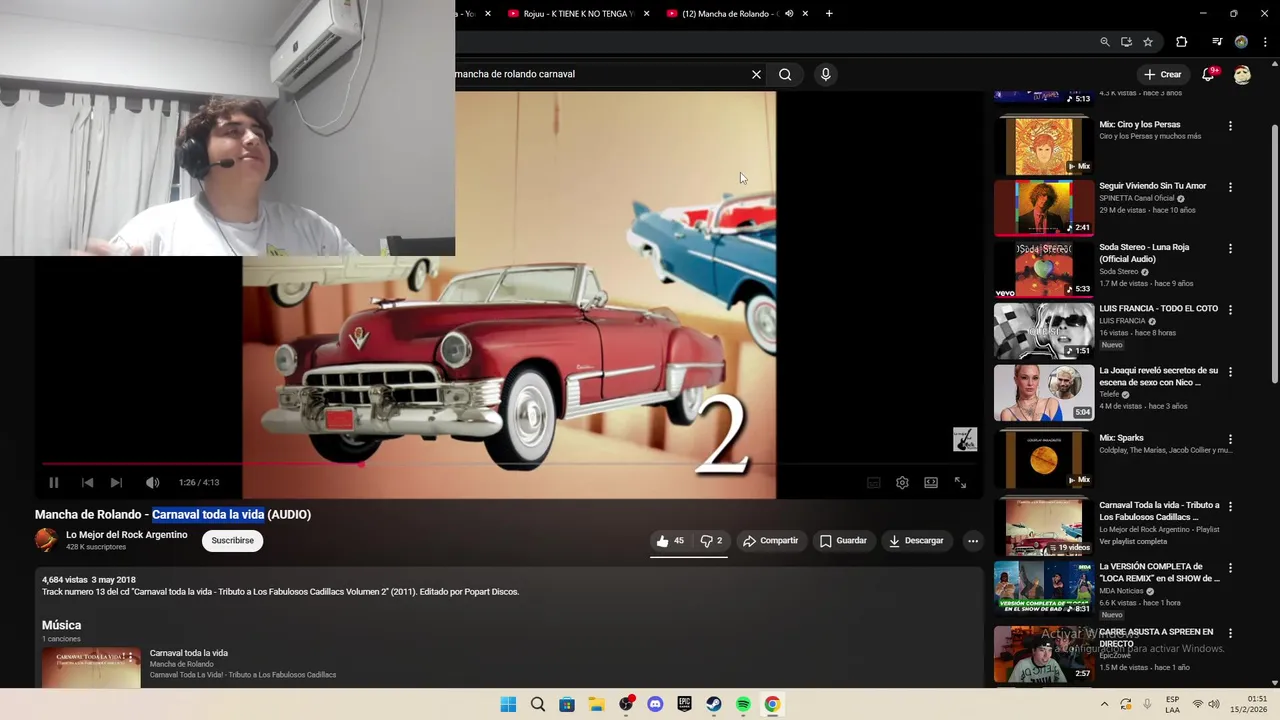Image resolution: width=1280 pixels, height=720 pixels.
Task: Close the Rojuu - K TIENE K tab
Action: [x=647, y=14]
